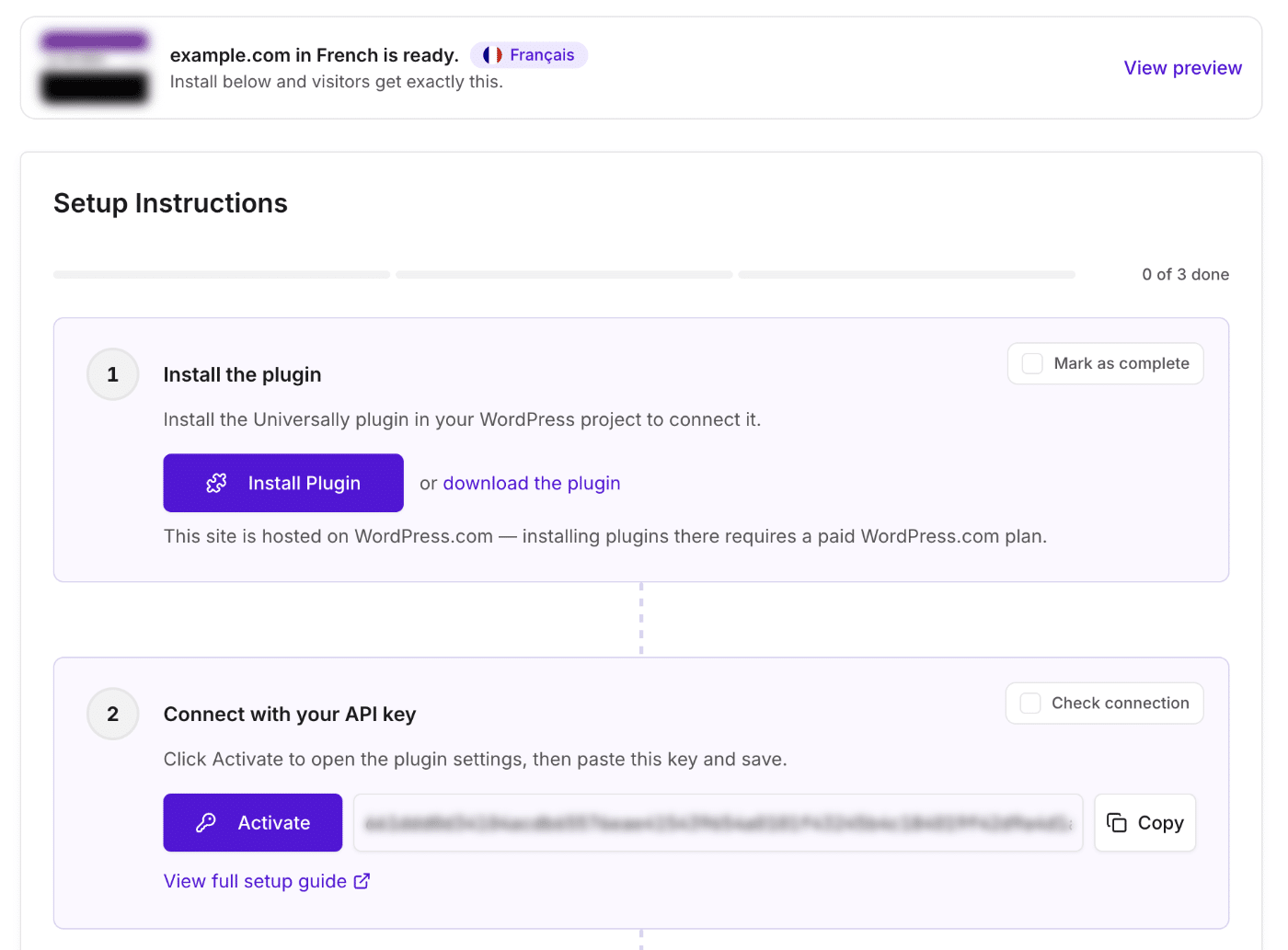Open the View preview link
Screen dimensions: 1288x950
point(1182,68)
